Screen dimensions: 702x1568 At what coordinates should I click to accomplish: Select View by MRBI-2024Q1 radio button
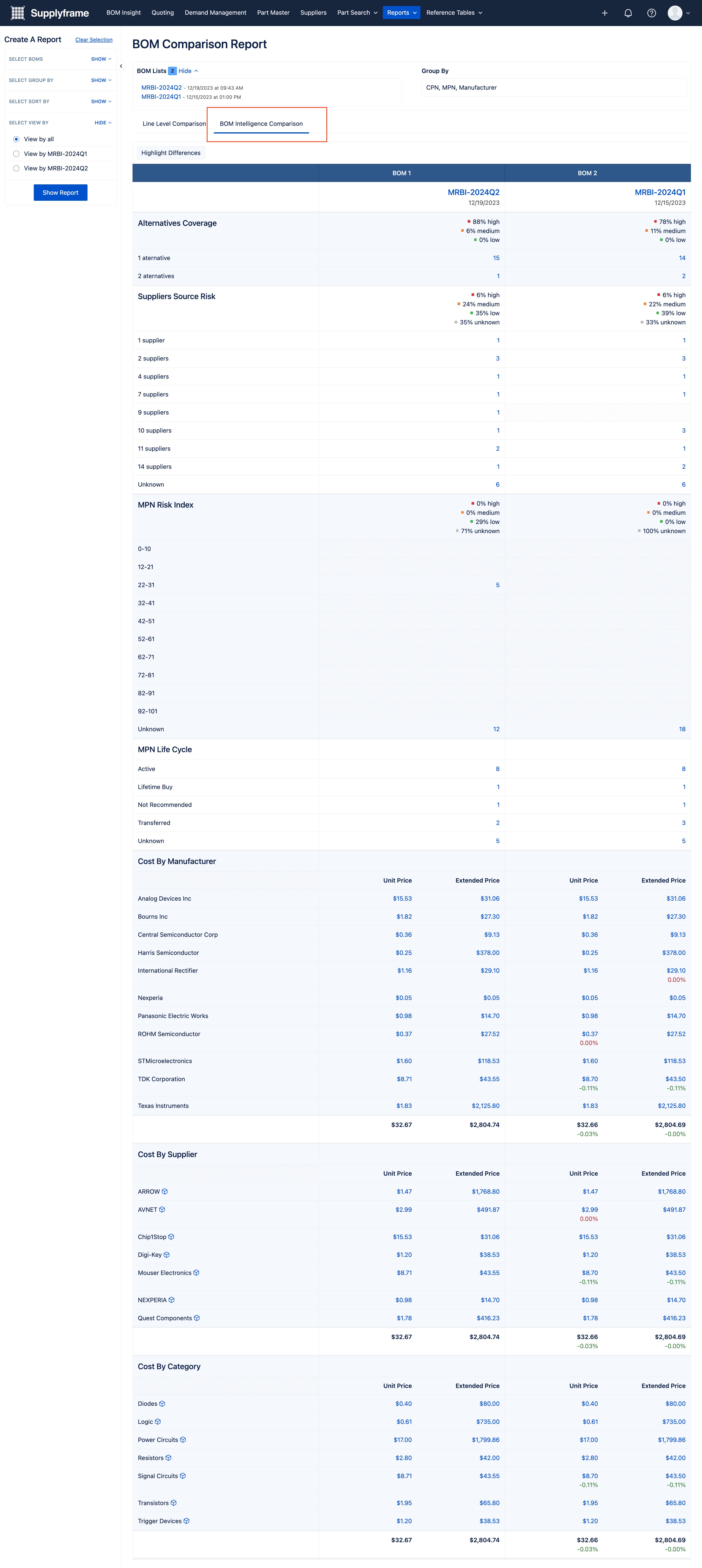click(16, 154)
